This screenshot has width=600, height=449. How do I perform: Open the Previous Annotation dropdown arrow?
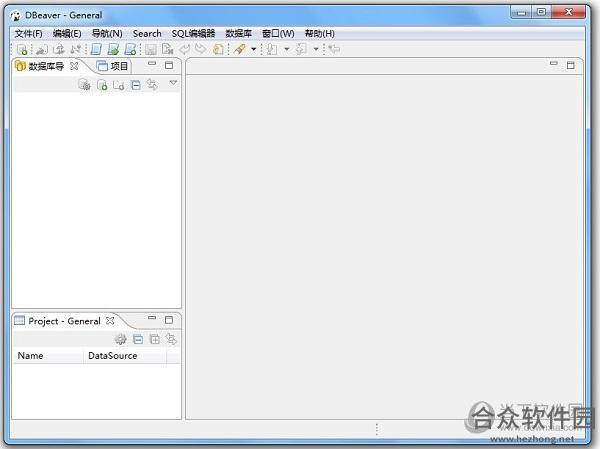316,49
